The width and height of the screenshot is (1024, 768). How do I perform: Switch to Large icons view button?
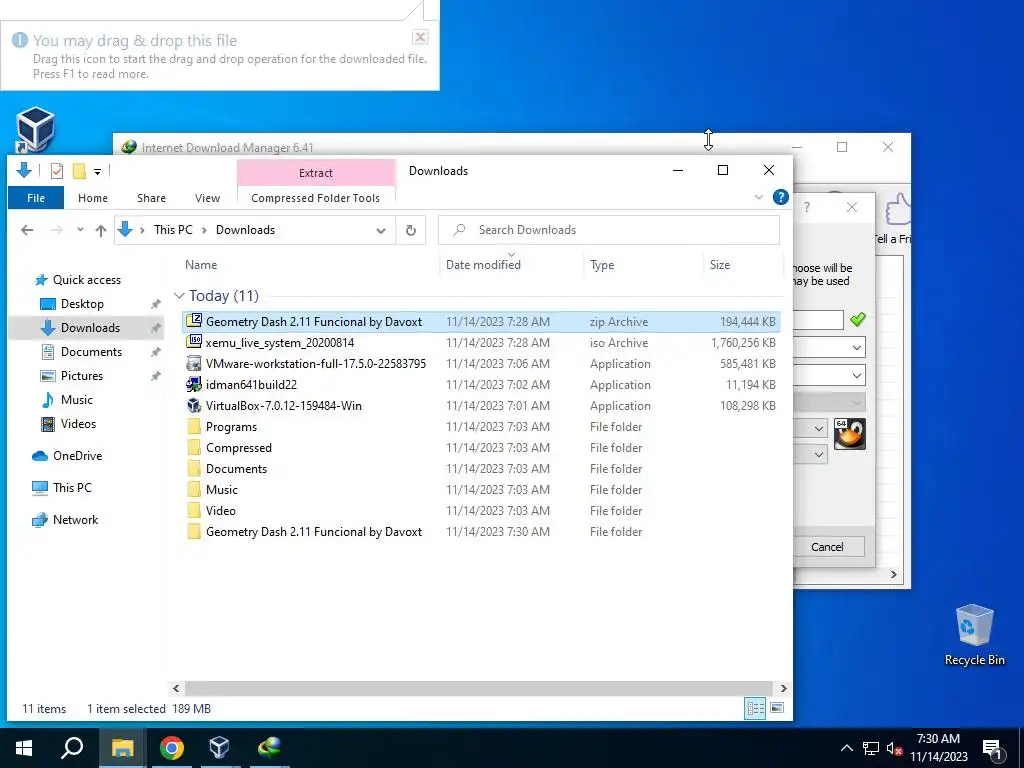pos(776,708)
